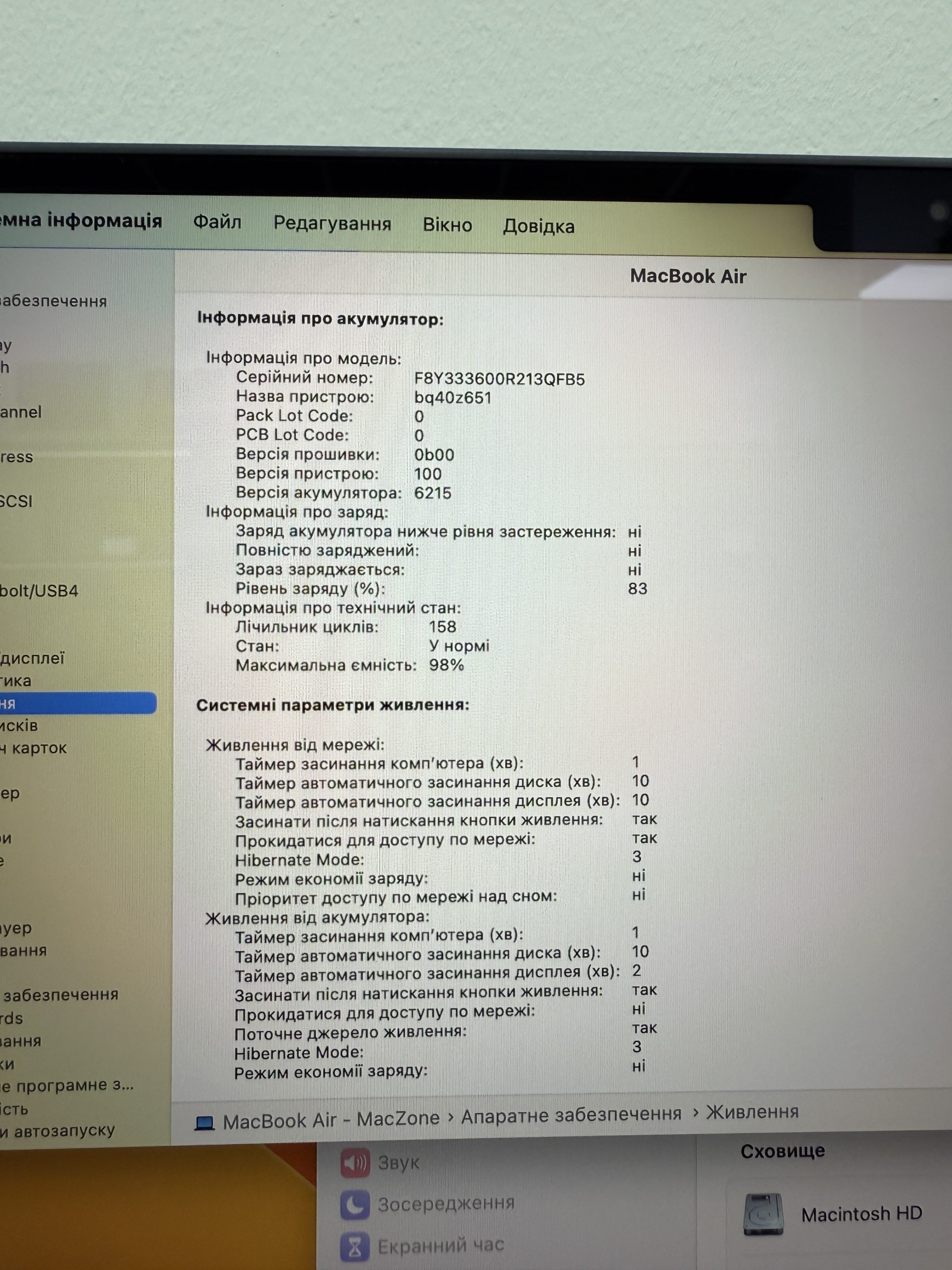Open the Довідка menu

click(x=539, y=226)
